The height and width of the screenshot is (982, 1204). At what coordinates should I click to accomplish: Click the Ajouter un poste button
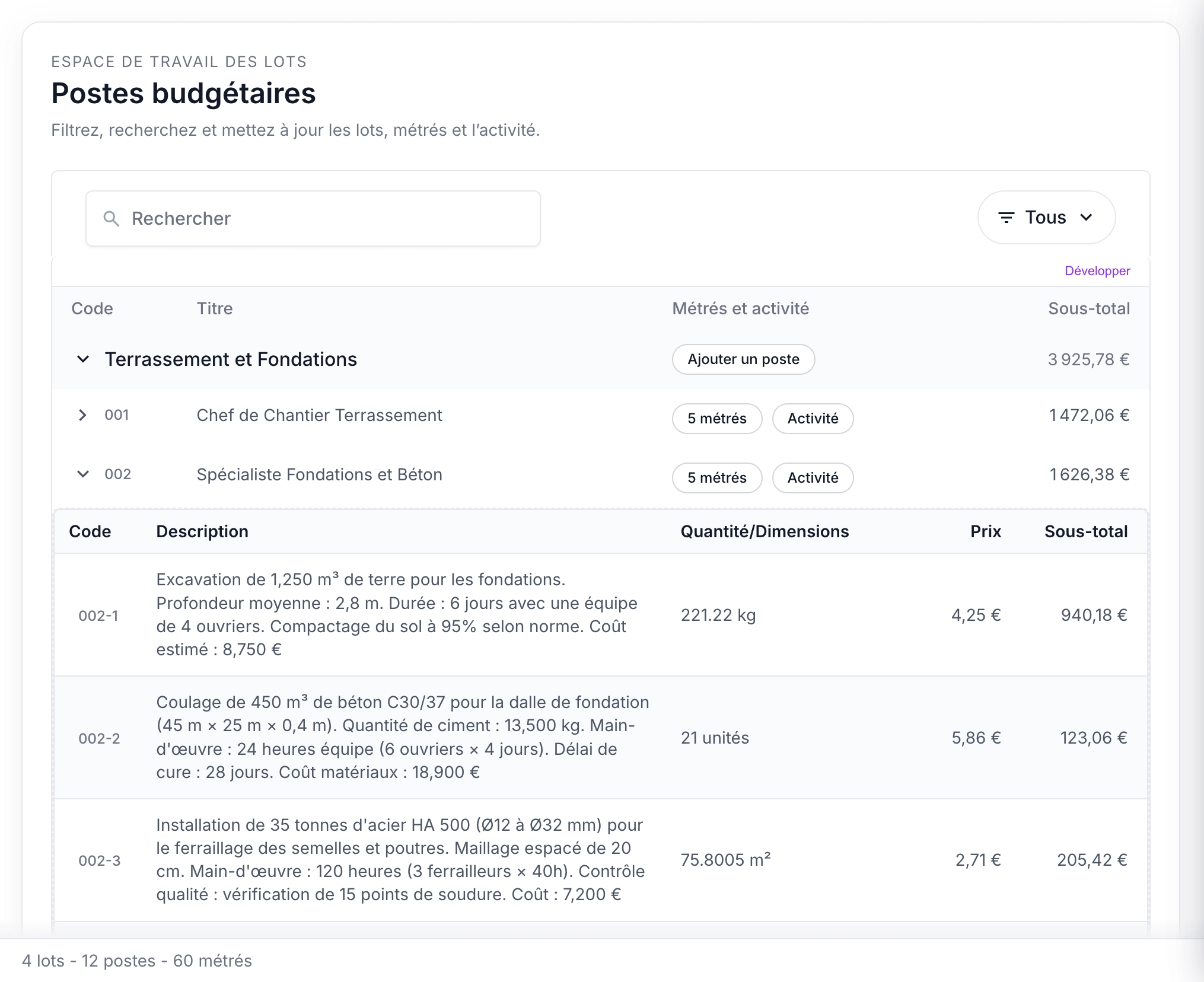click(x=743, y=359)
